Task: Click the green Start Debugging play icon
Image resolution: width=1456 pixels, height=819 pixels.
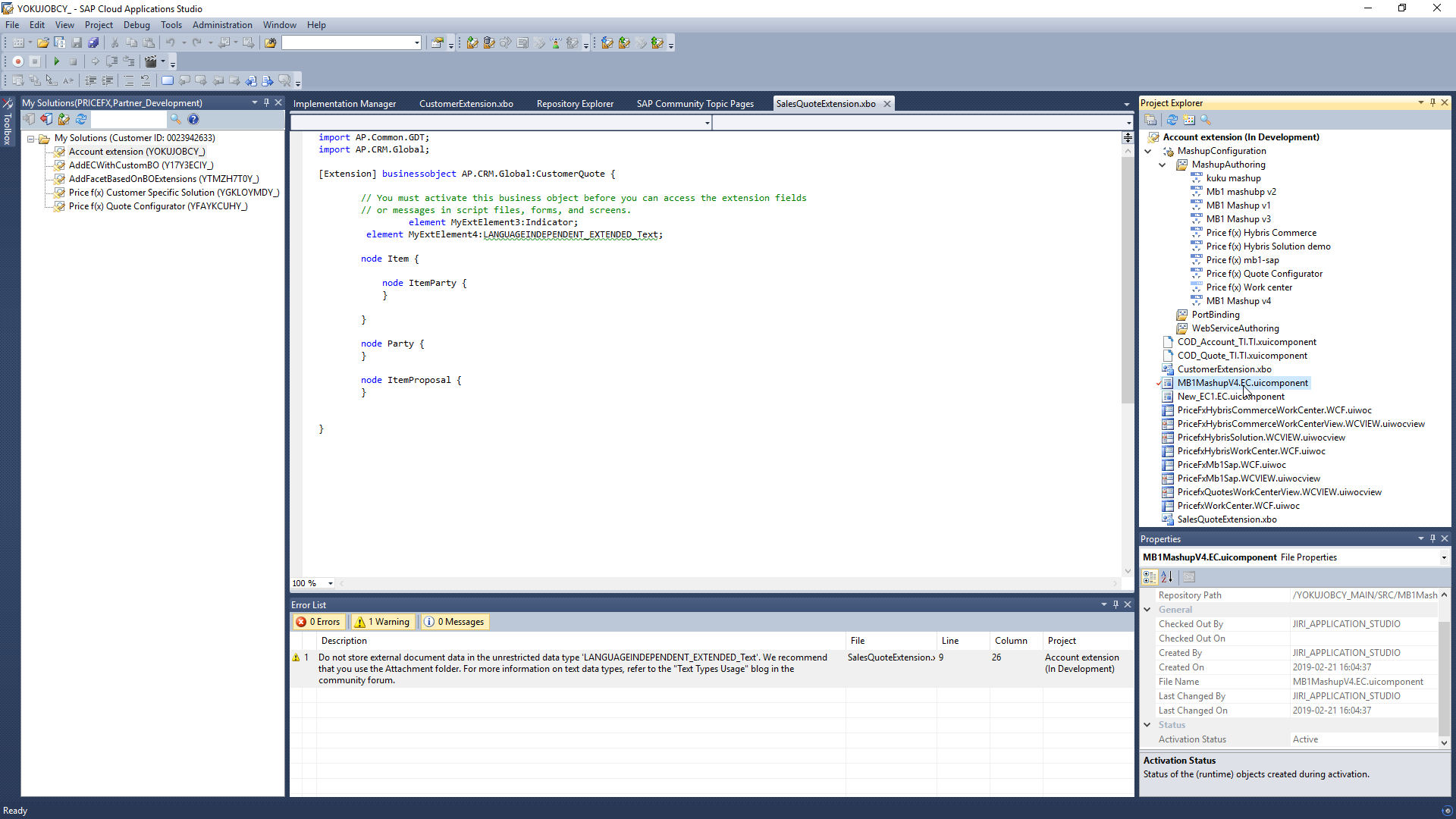Action: click(56, 61)
